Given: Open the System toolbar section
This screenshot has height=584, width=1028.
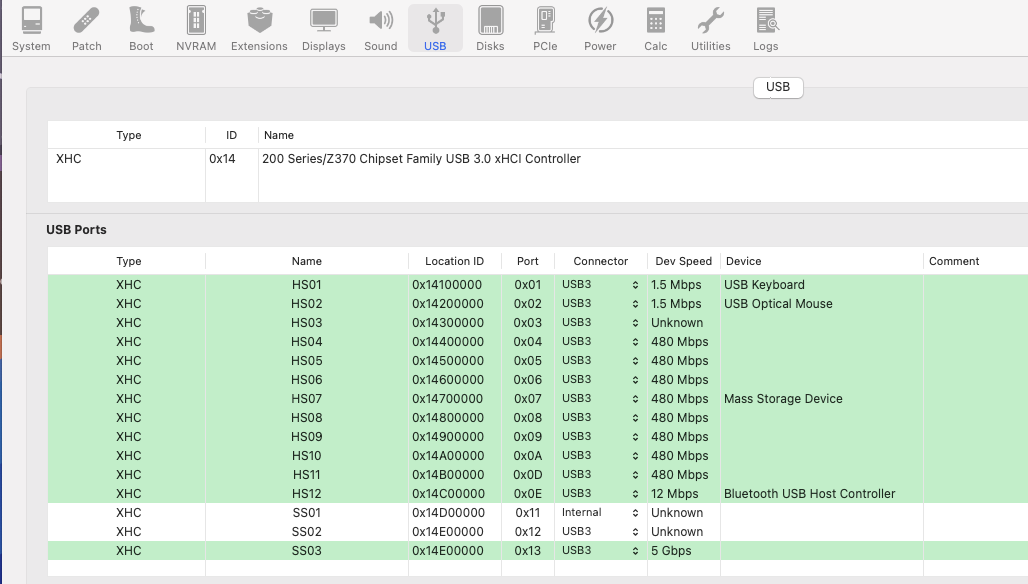Looking at the screenshot, I should pos(31,28).
